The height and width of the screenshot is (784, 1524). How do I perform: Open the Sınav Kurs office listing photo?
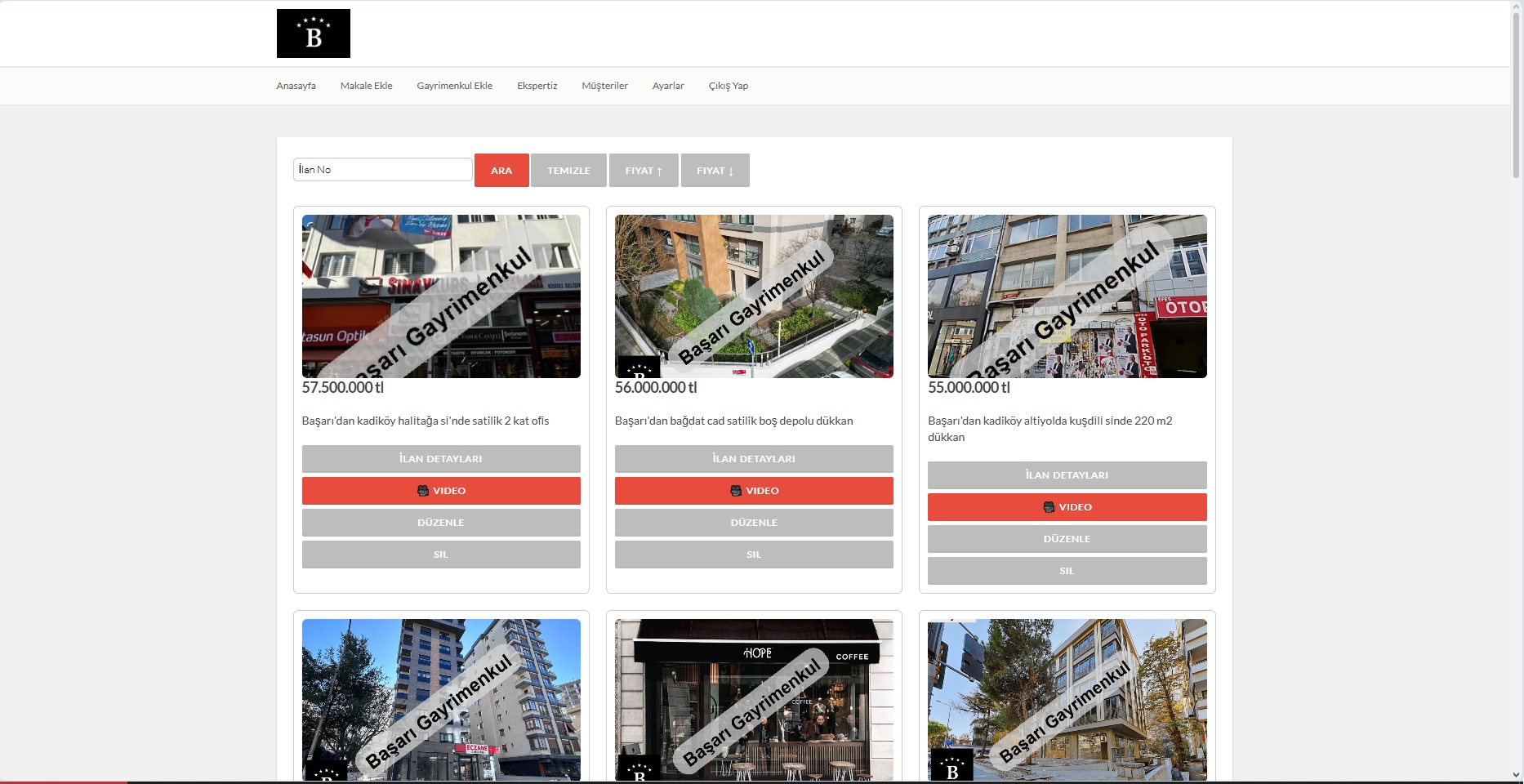click(x=441, y=296)
